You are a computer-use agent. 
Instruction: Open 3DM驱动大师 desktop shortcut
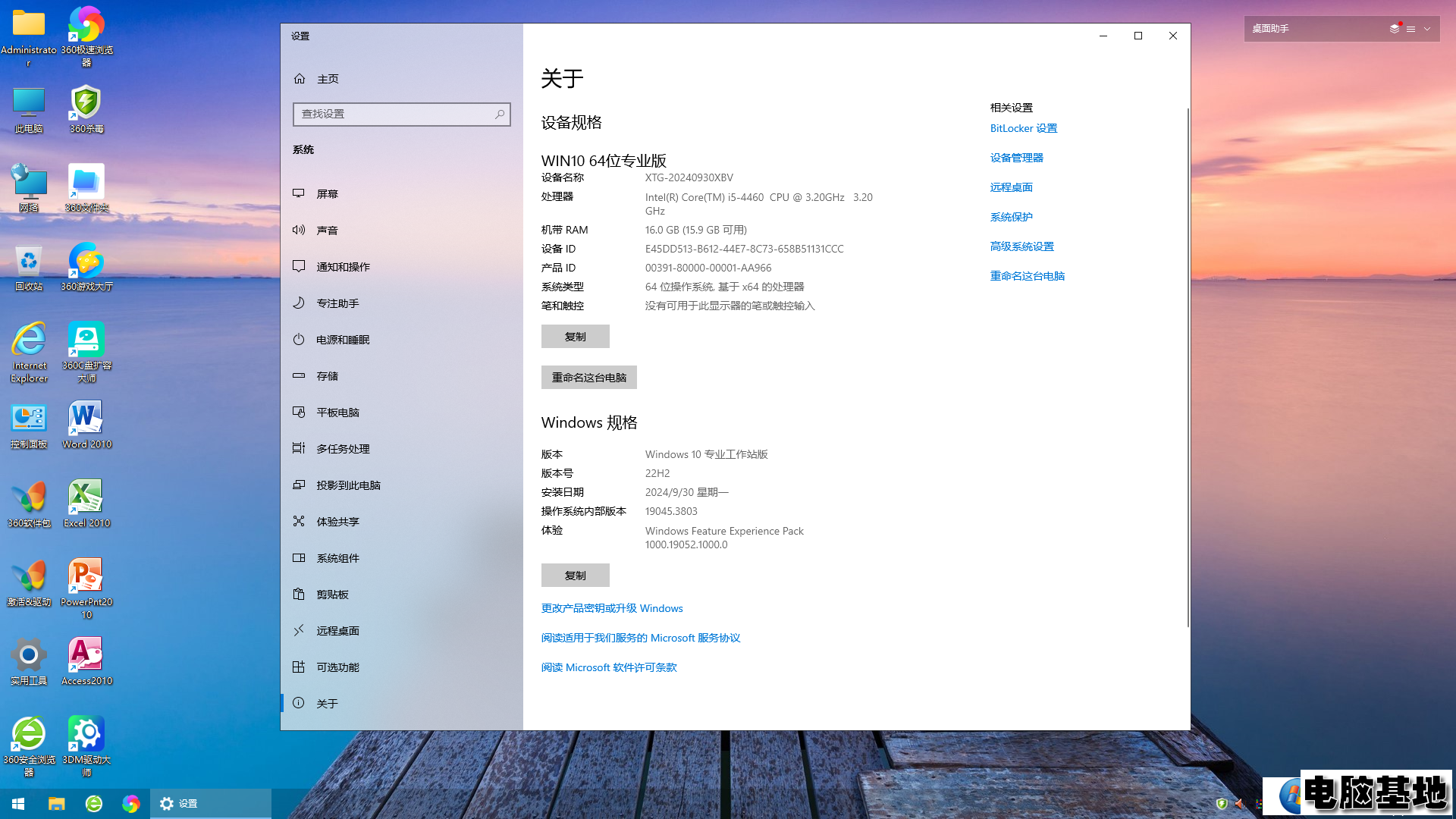point(86,747)
